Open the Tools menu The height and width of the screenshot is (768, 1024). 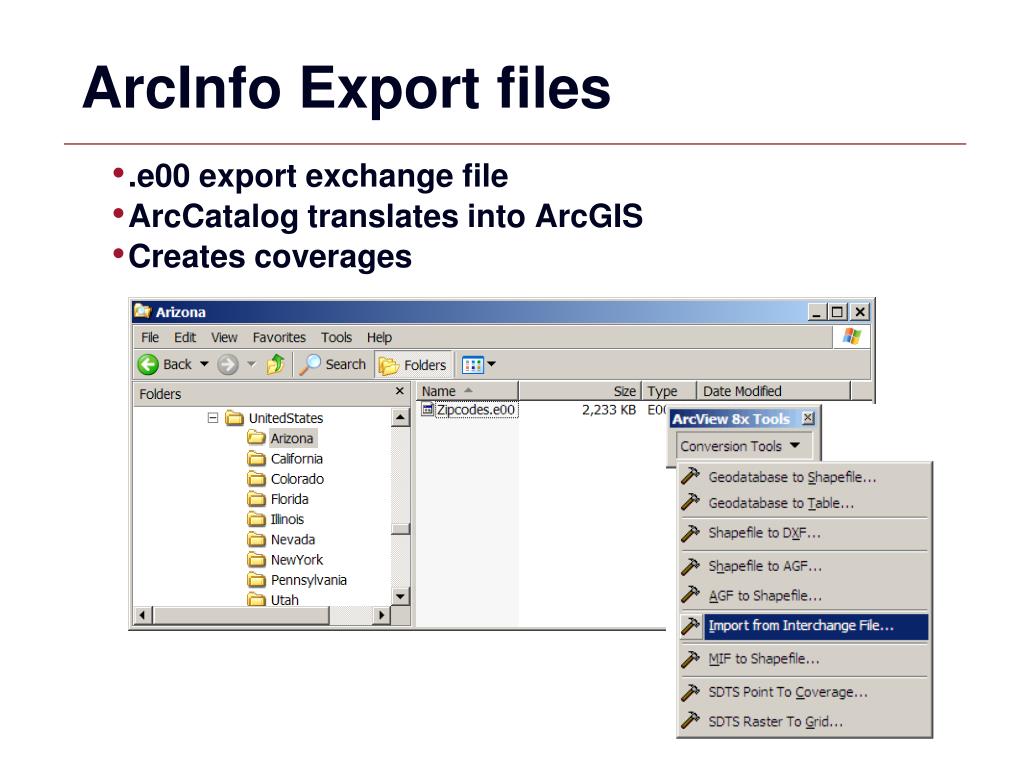[336, 337]
